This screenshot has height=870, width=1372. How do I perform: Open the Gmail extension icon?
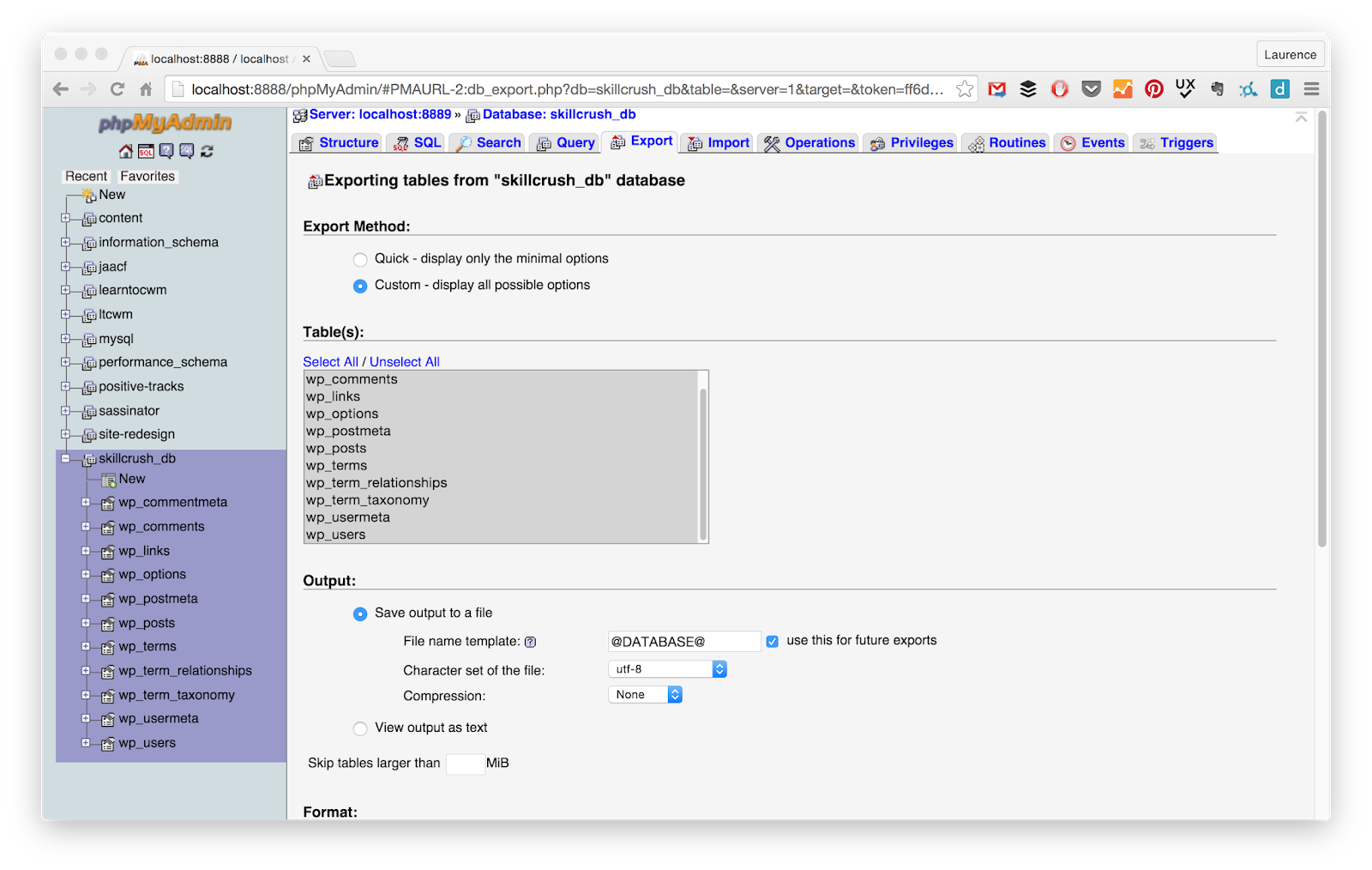click(996, 88)
